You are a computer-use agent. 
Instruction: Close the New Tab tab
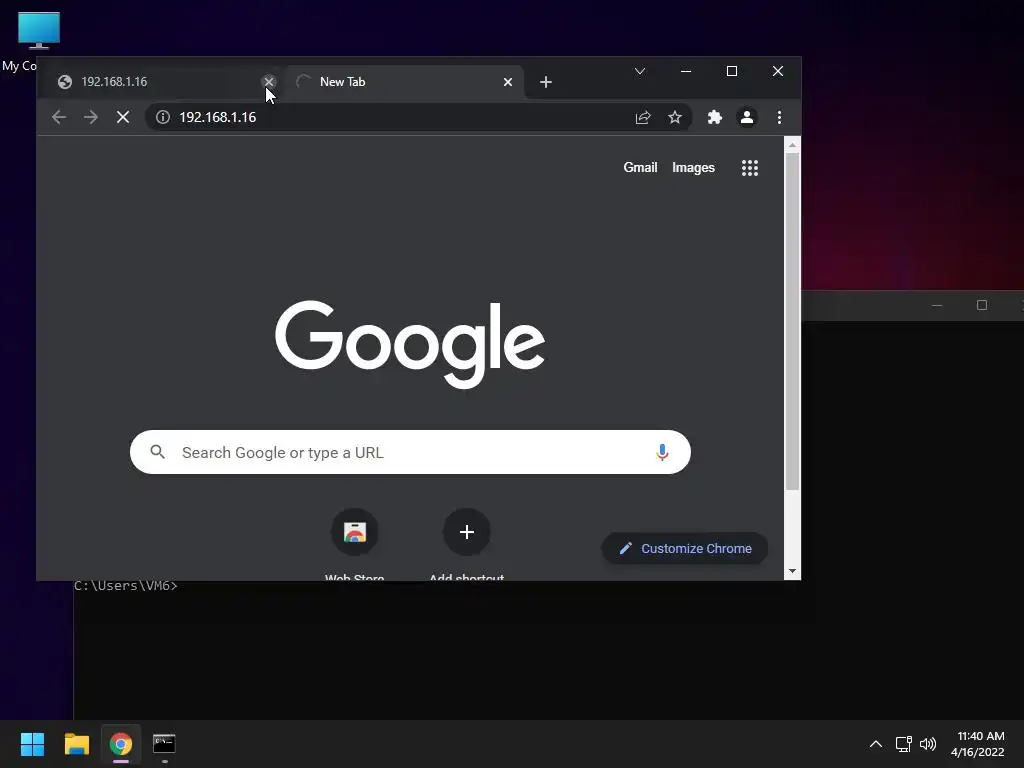(507, 82)
